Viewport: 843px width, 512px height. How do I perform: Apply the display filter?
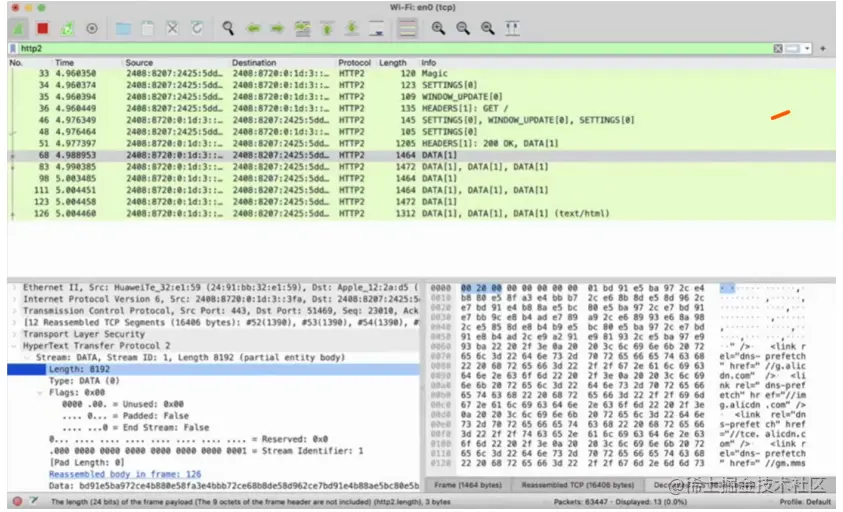(792, 49)
